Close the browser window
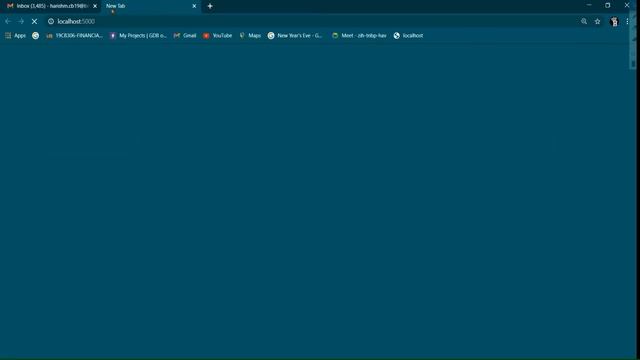The width and height of the screenshot is (640, 360). [x=627, y=5]
